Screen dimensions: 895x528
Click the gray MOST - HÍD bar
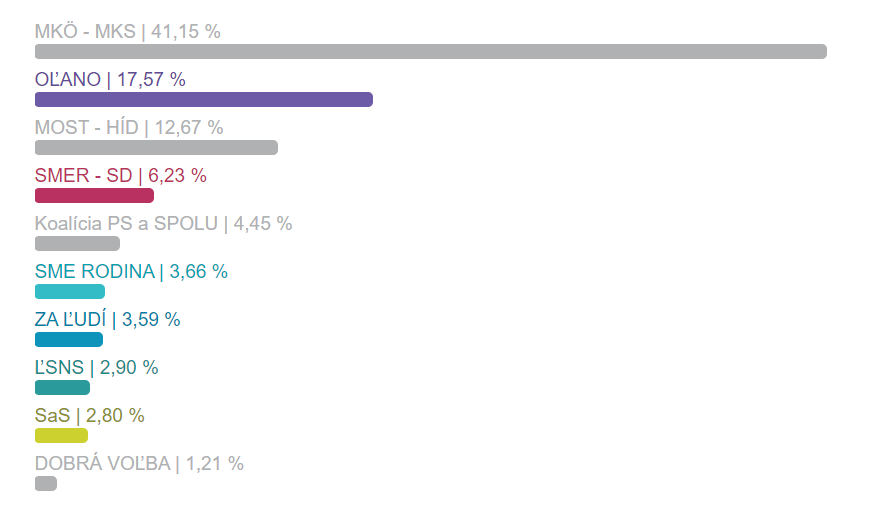point(156,148)
